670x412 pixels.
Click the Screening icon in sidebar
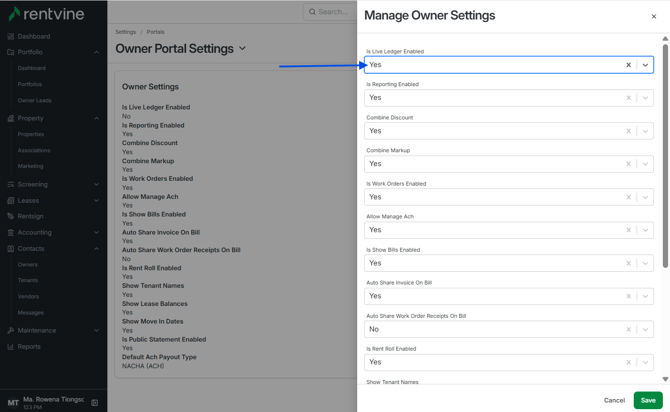(11, 185)
